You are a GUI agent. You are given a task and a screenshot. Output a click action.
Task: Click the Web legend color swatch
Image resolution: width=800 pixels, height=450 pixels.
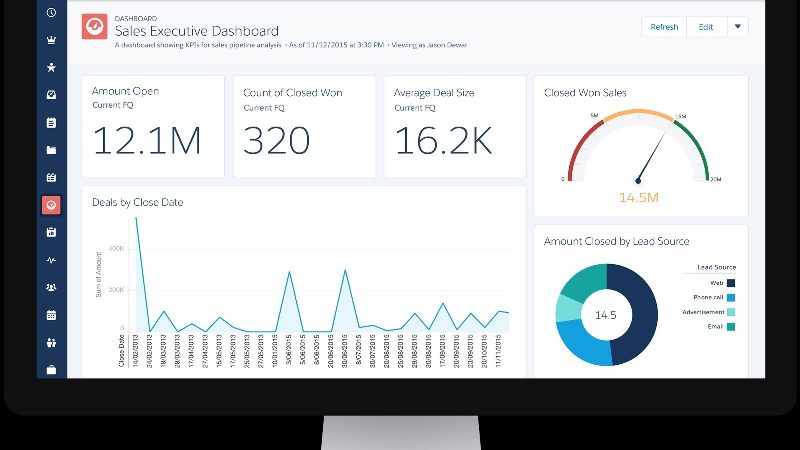coord(731,283)
